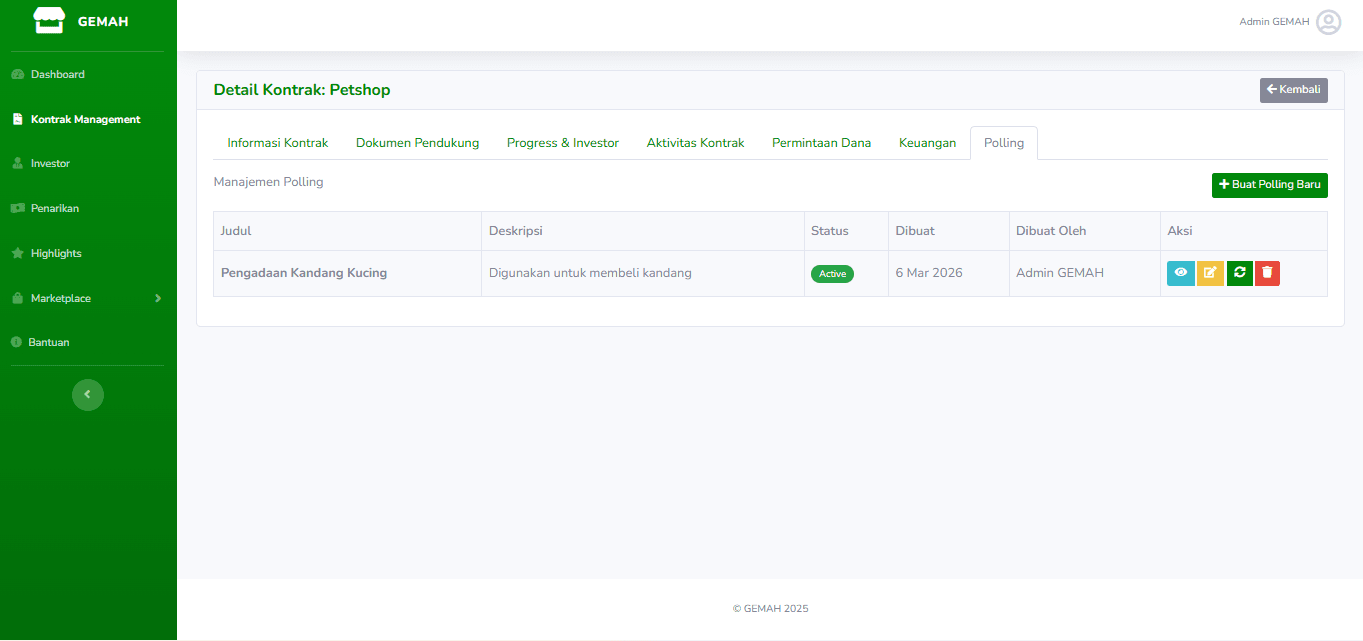This screenshot has width=1363, height=641.
Task: Select the Permintaan Dana tab
Action: pyautogui.click(x=821, y=143)
